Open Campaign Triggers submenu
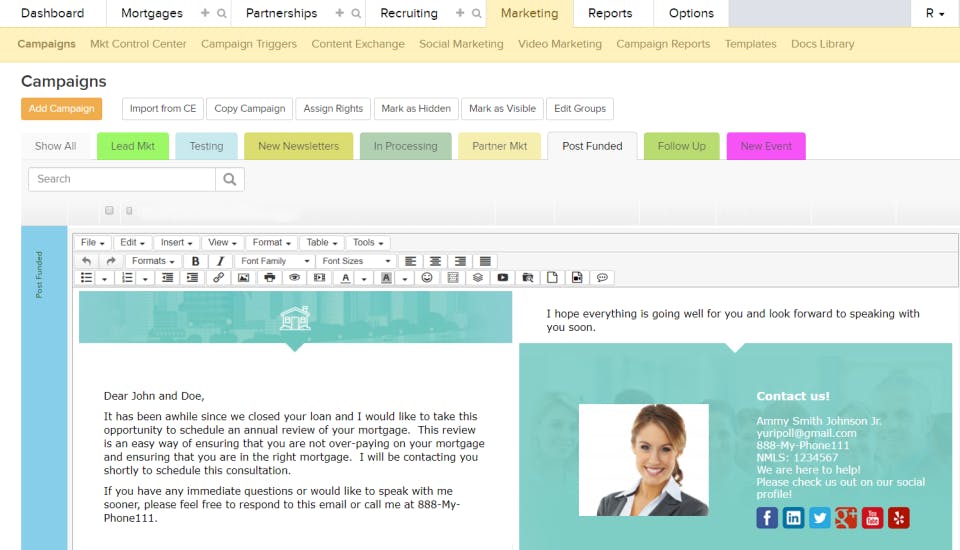Viewport: 960px width, 550px height. pyautogui.click(x=249, y=44)
